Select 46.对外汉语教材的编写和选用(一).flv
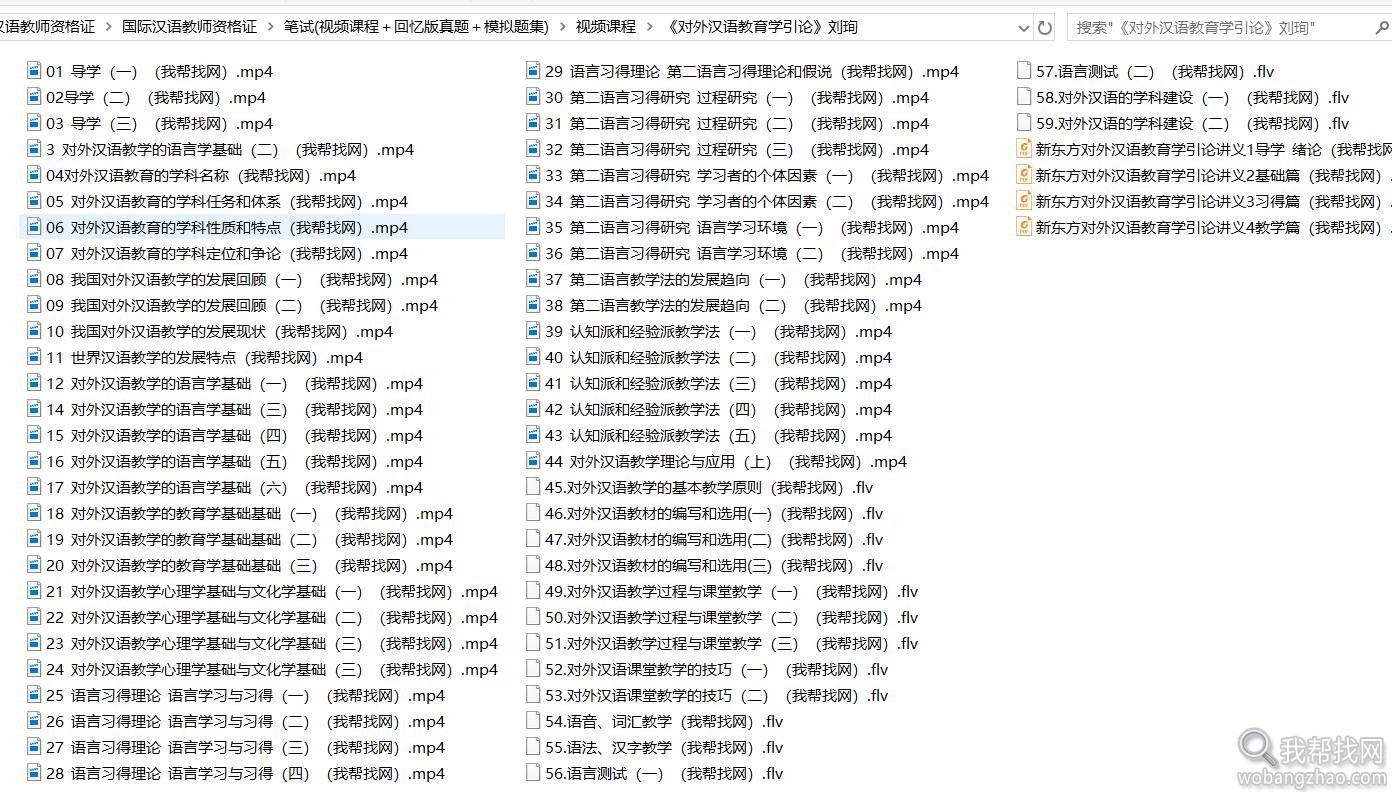This screenshot has height=797, width=1392. click(x=714, y=513)
